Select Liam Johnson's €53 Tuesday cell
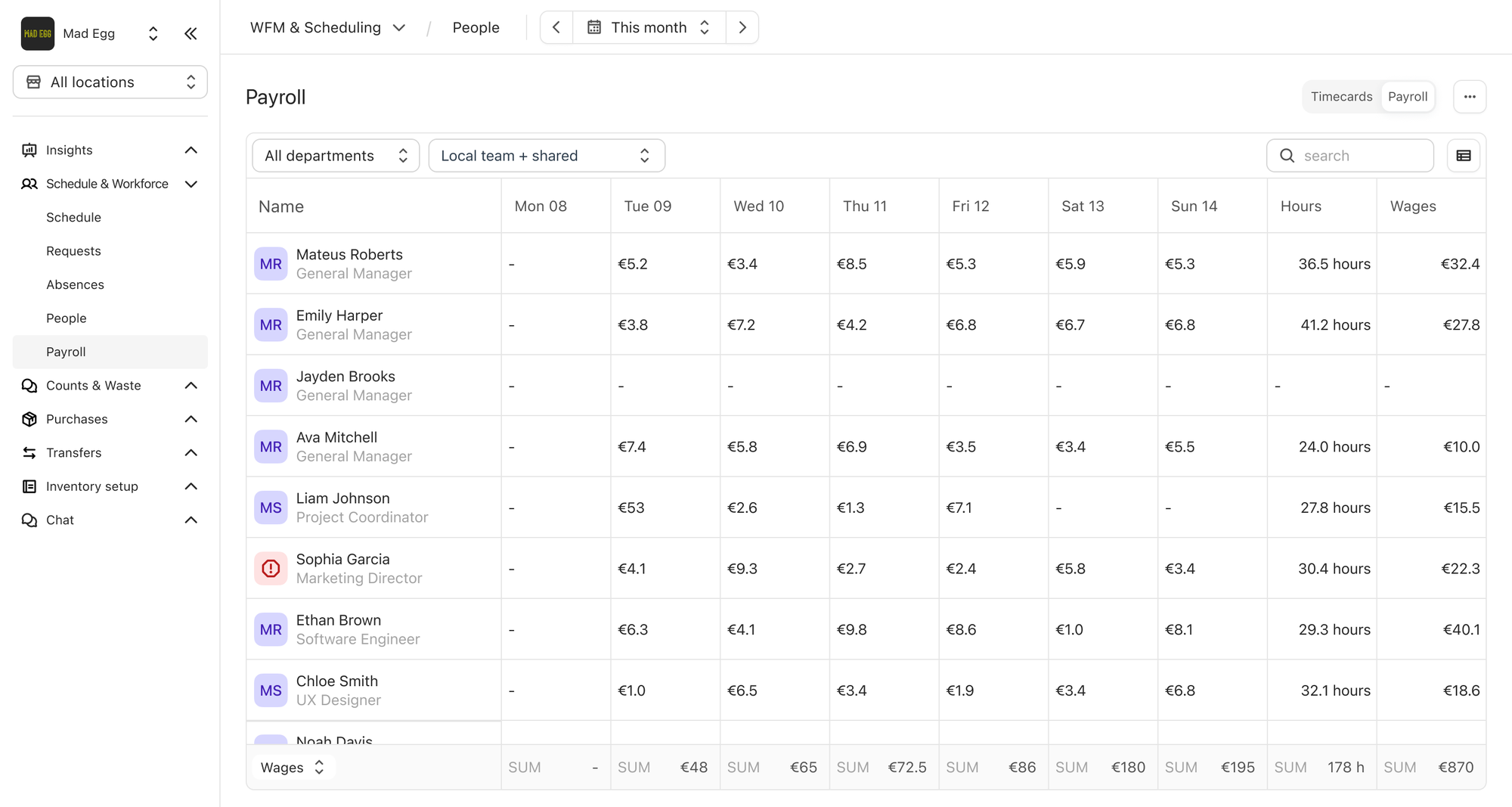The height and width of the screenshot is (807, 1512). (x=665, y=507)
